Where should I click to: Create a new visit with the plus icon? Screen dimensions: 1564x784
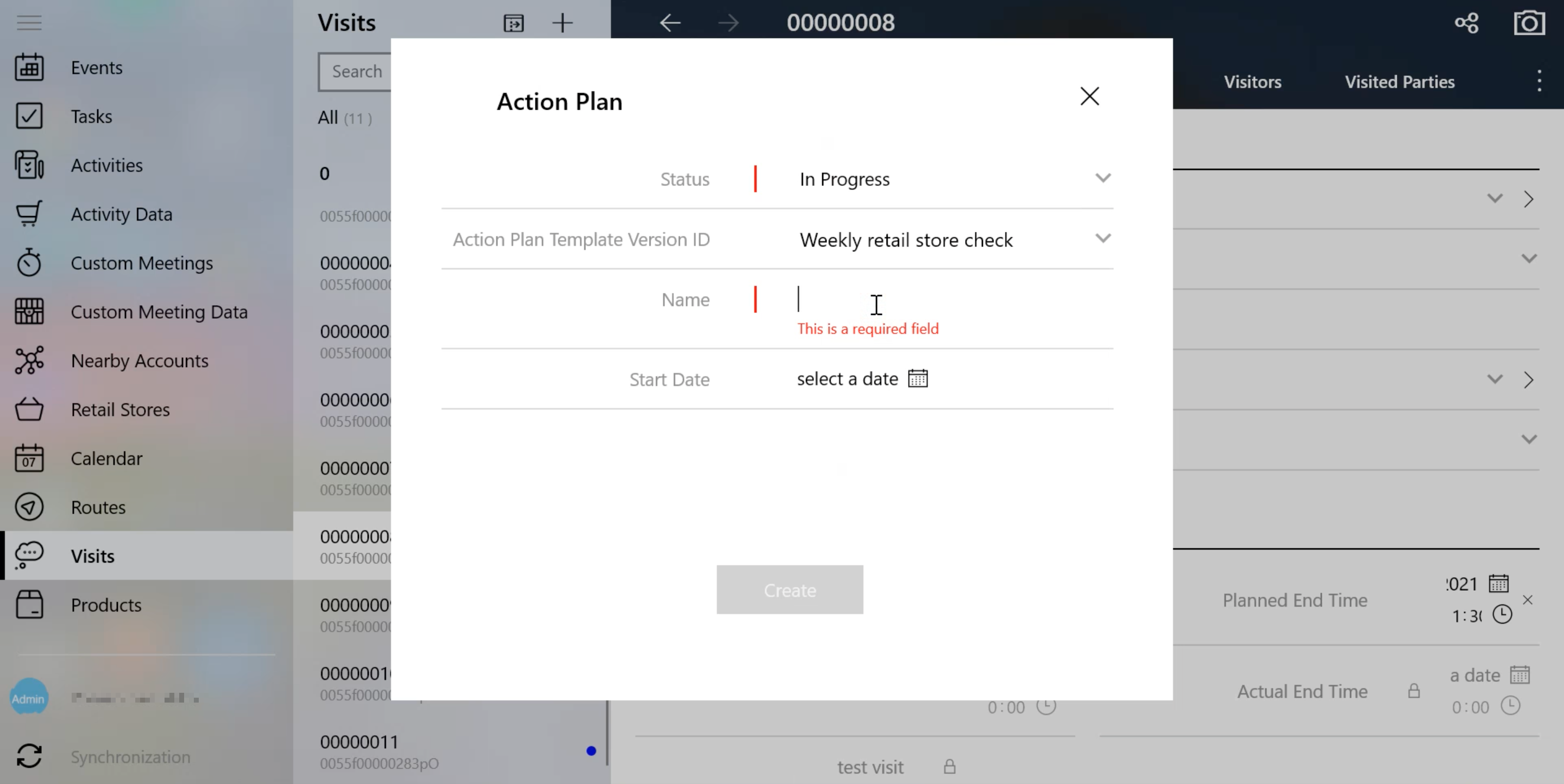pos(562,22)
